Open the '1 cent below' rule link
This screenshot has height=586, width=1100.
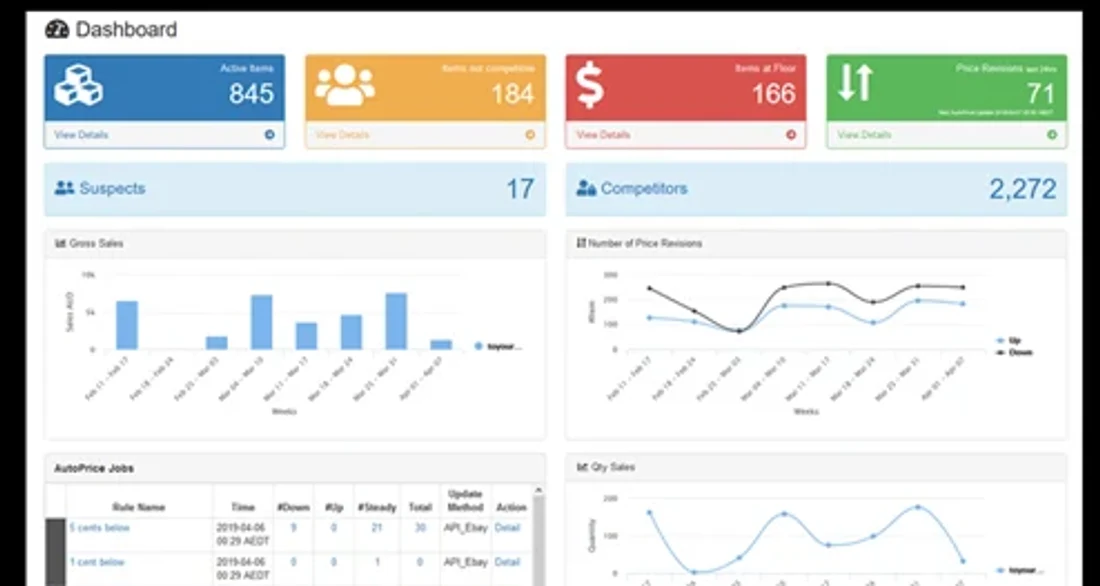coord(97,562)
